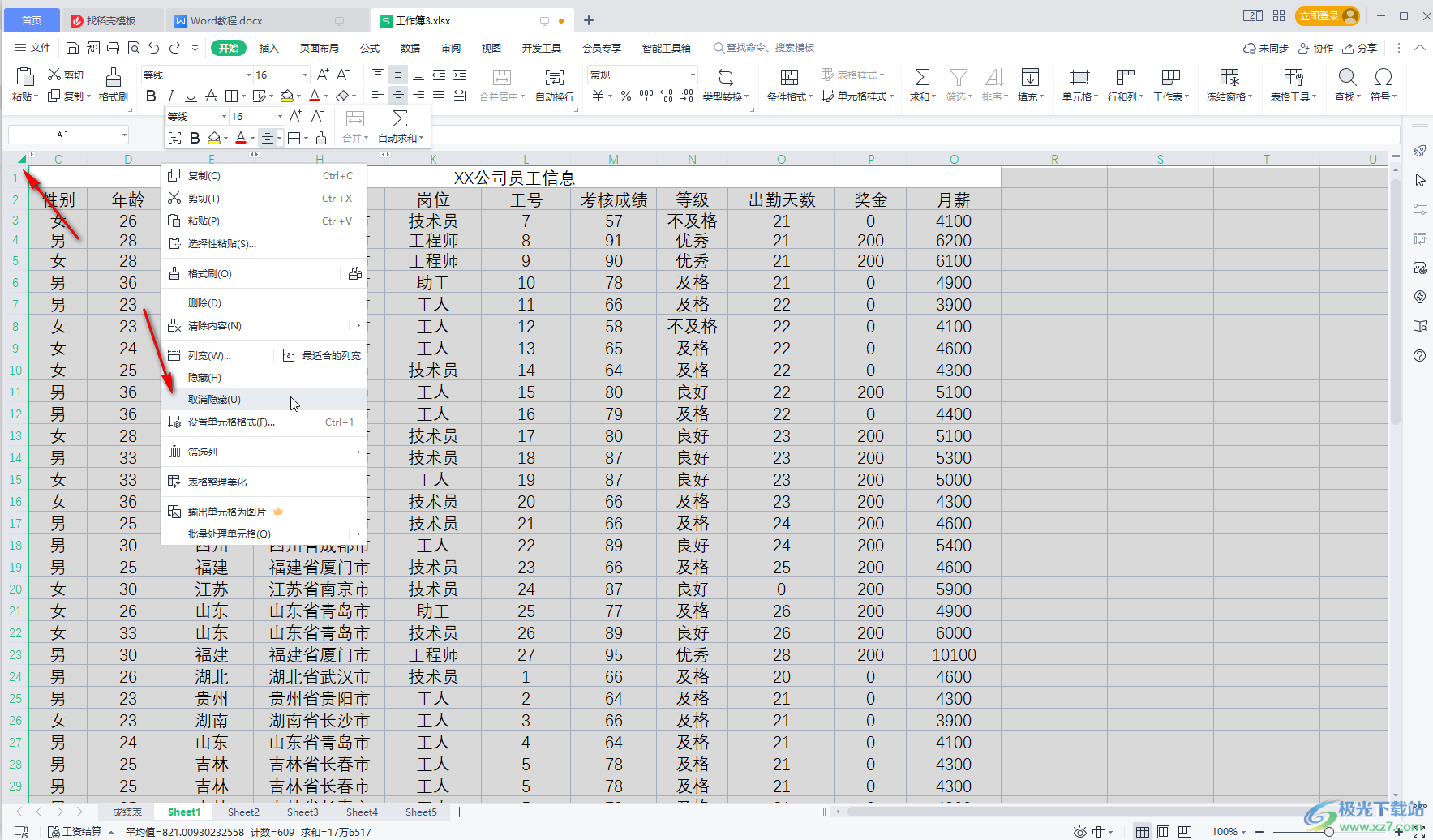The image size is (1433, 840).
Task: Click the percent style icon
Action: pos(626,96)
